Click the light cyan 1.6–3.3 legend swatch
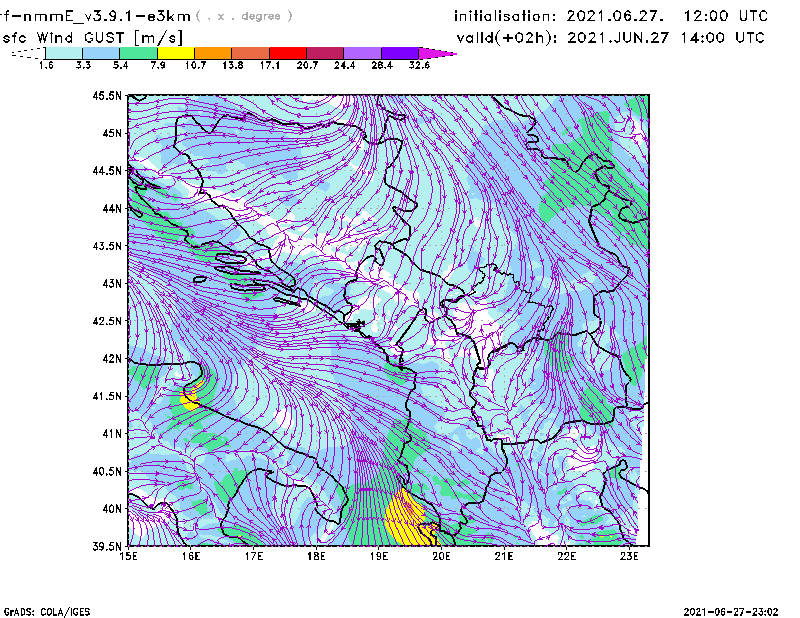 (x=64, y=53)
